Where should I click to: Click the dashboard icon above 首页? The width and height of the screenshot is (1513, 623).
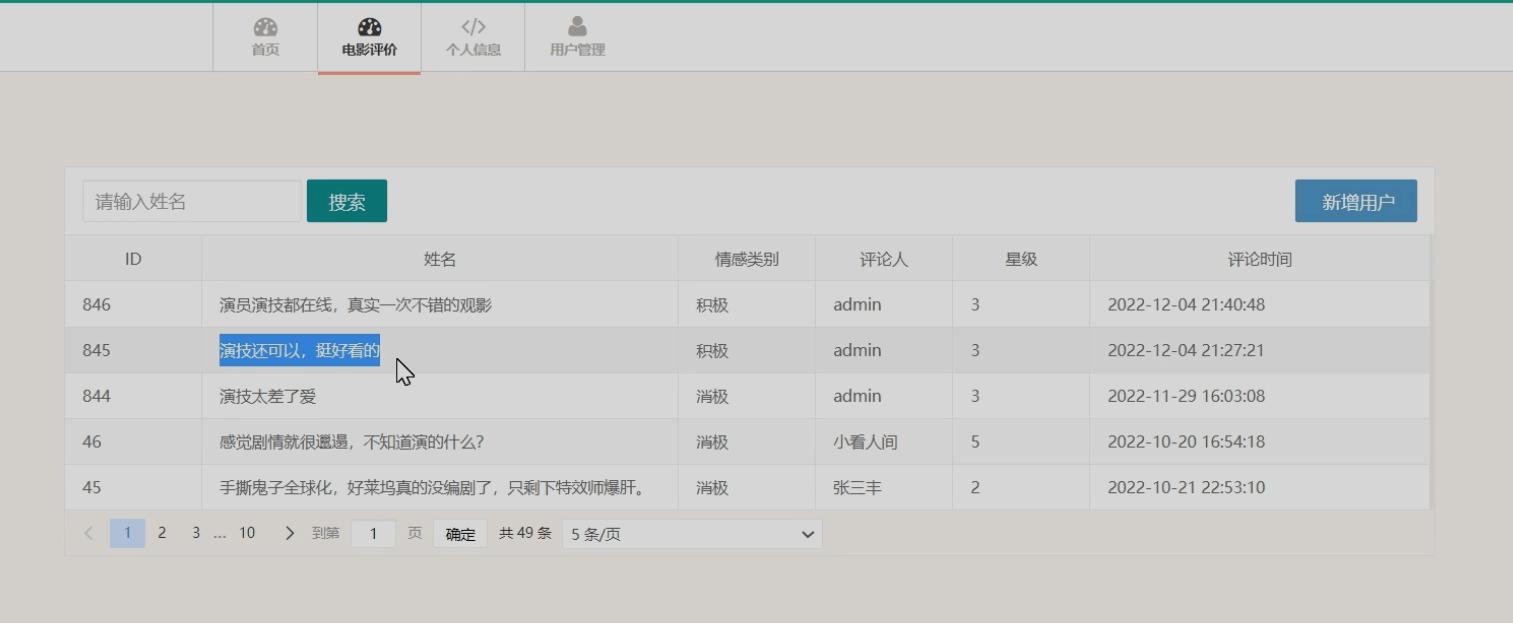(x=265, y=27)
